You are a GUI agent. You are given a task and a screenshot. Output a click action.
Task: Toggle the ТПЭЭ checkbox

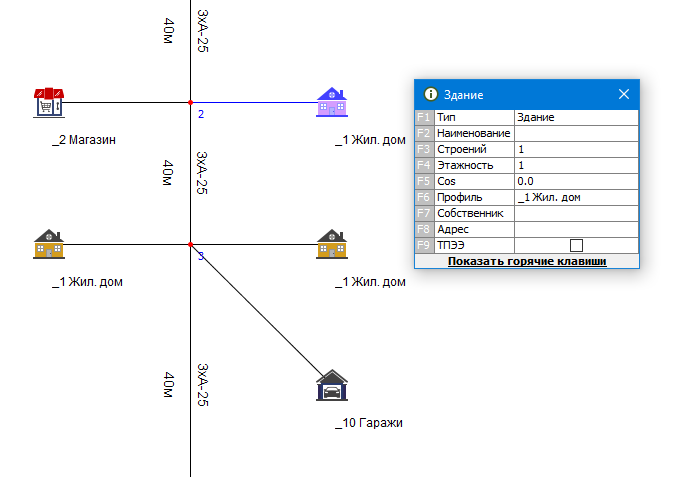click(576, 245)
